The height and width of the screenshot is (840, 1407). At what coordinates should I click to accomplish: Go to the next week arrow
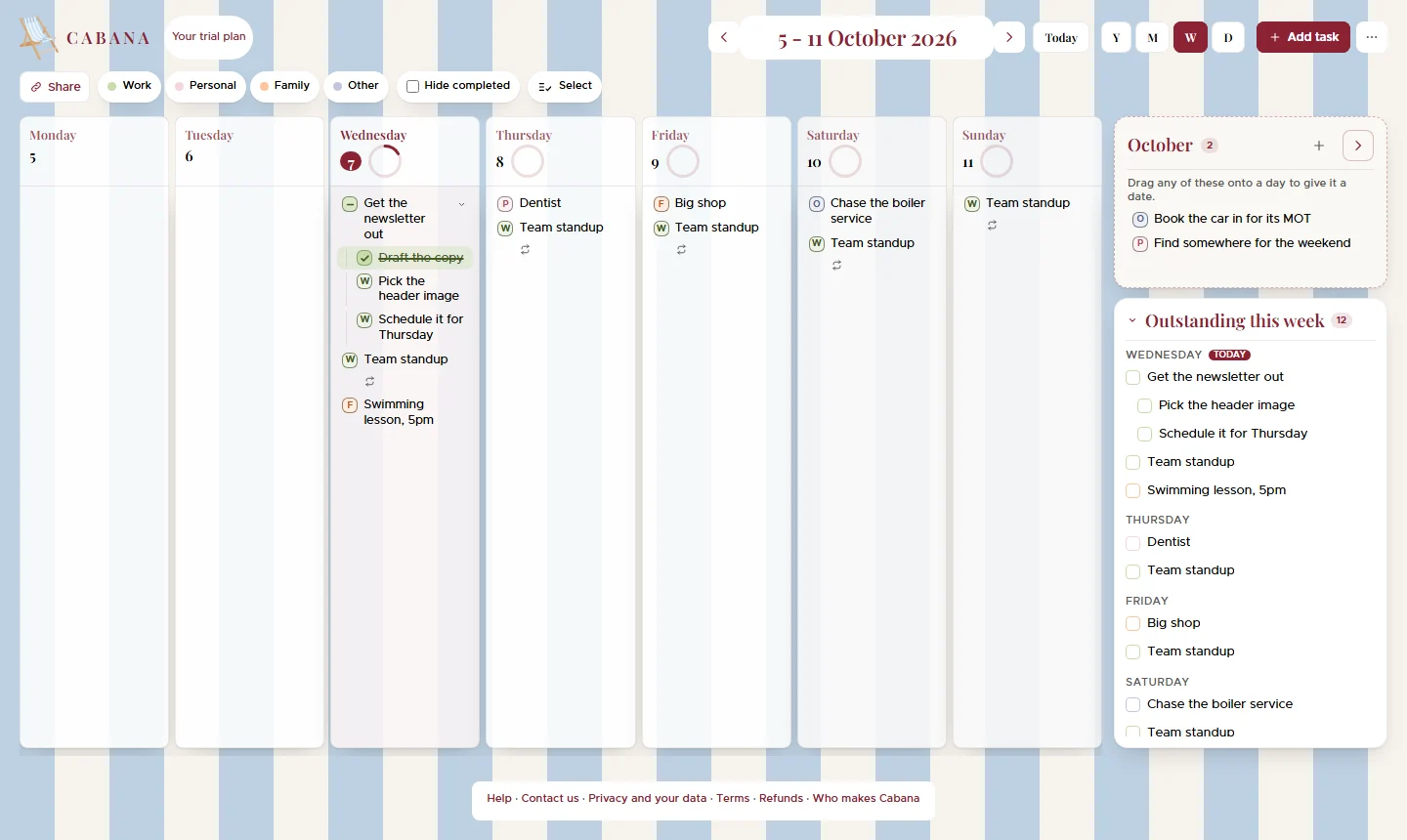click(1009, 37)
